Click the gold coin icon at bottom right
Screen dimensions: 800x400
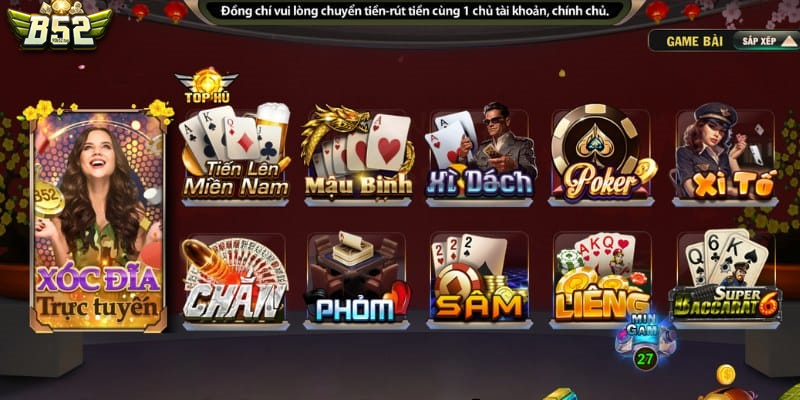point(726,376)
